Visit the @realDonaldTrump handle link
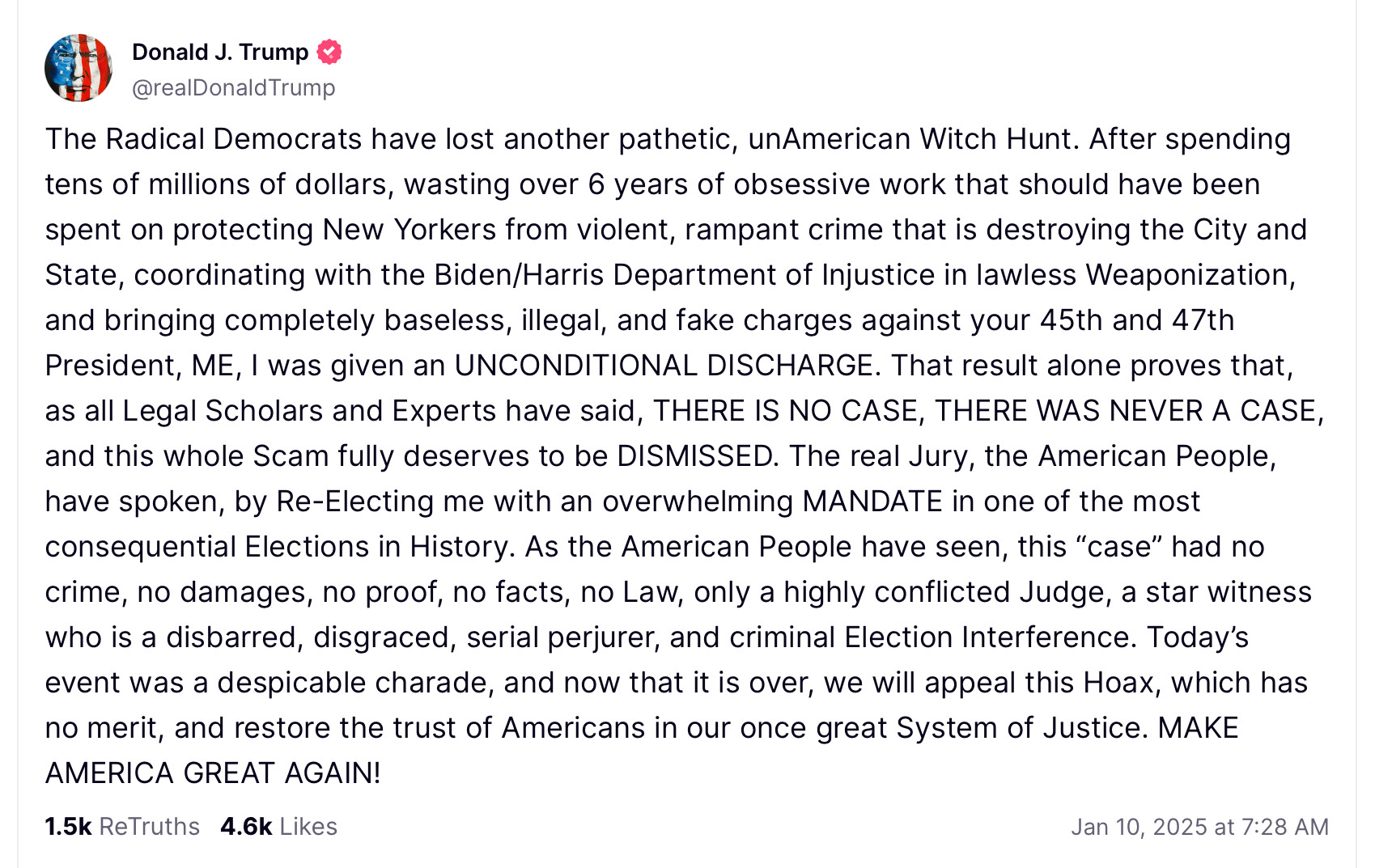1375x868 pixels. click(x=233, y=87)
